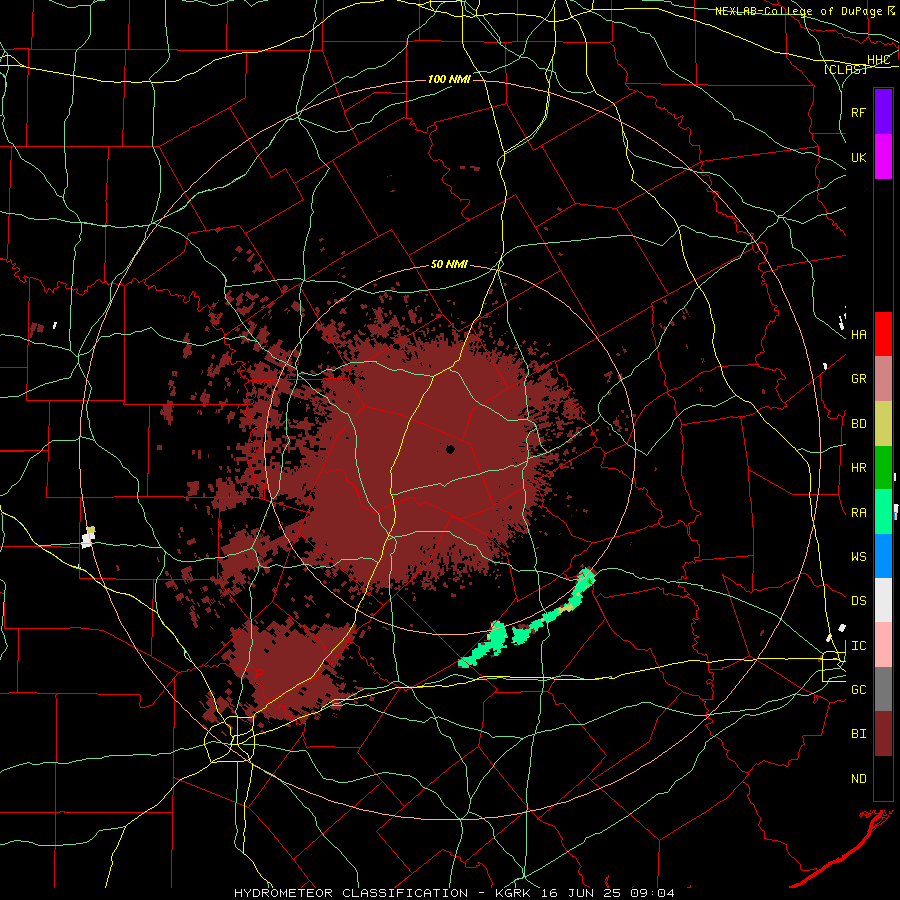This screenshot has height=900, width=900.
Task: Click the magenta UK legend color swatch
Action: 883,157
